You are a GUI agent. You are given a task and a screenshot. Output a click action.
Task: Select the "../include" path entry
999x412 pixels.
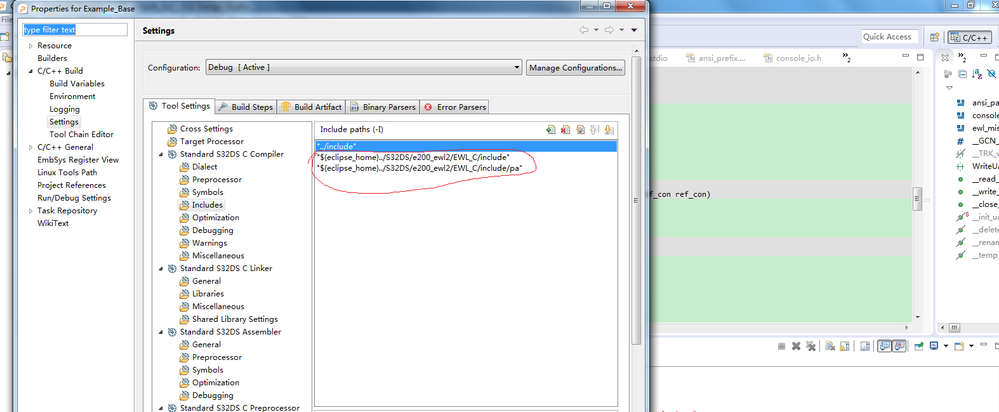[x=466, y=146]
